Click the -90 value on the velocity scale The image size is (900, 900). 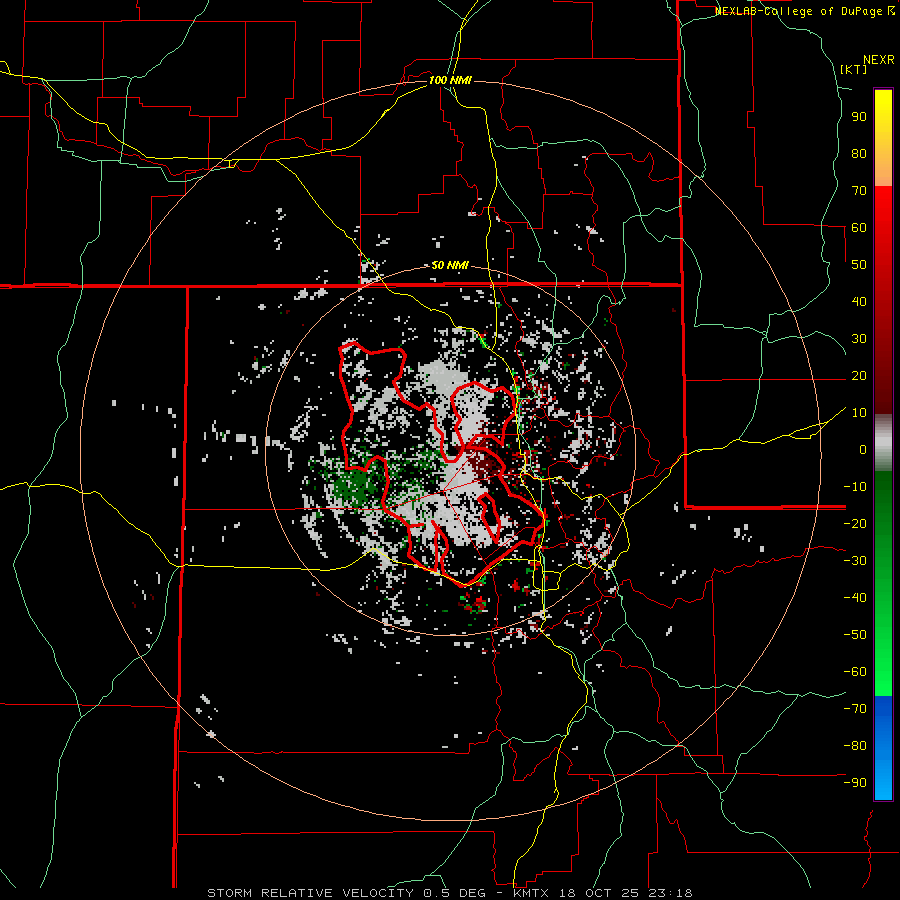(855, 783)
